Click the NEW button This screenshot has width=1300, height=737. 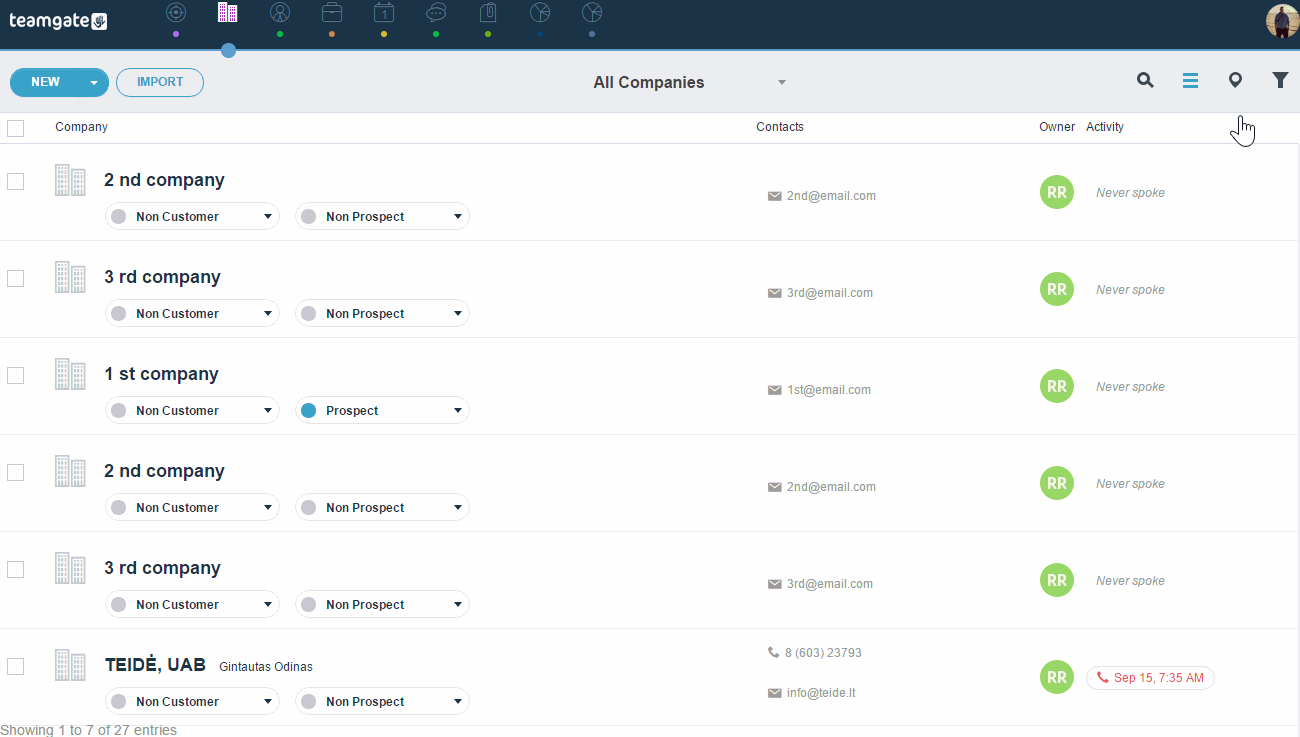point(45,82)
